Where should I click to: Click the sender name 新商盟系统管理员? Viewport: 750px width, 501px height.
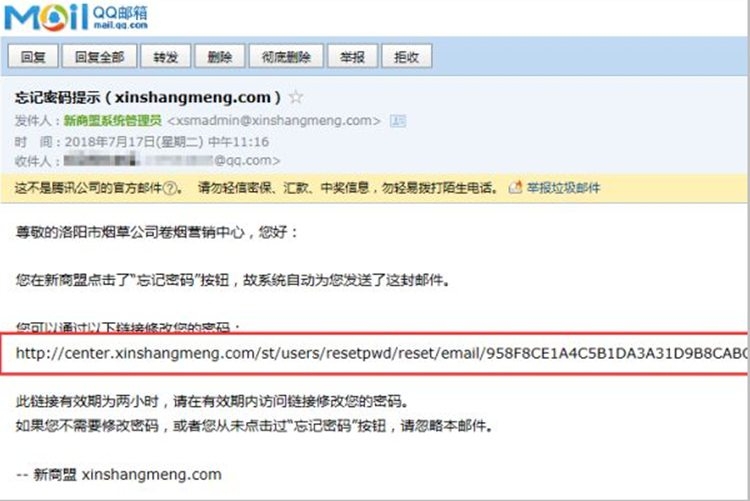pos(113,121)
